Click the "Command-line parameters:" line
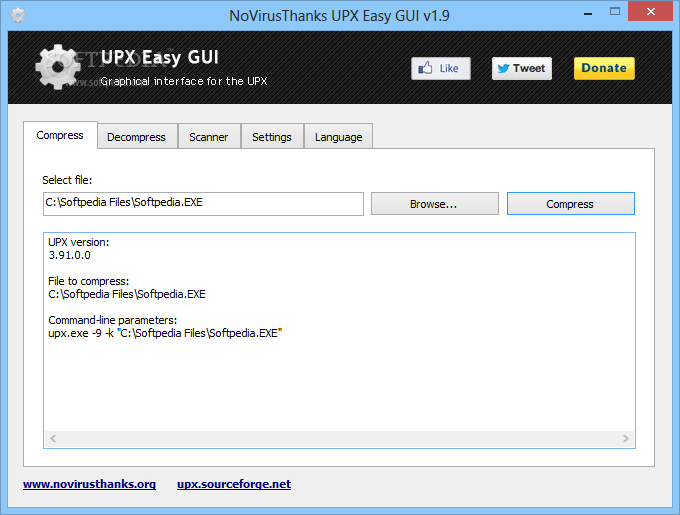This screenshot has height=515, width=680. 113,320
